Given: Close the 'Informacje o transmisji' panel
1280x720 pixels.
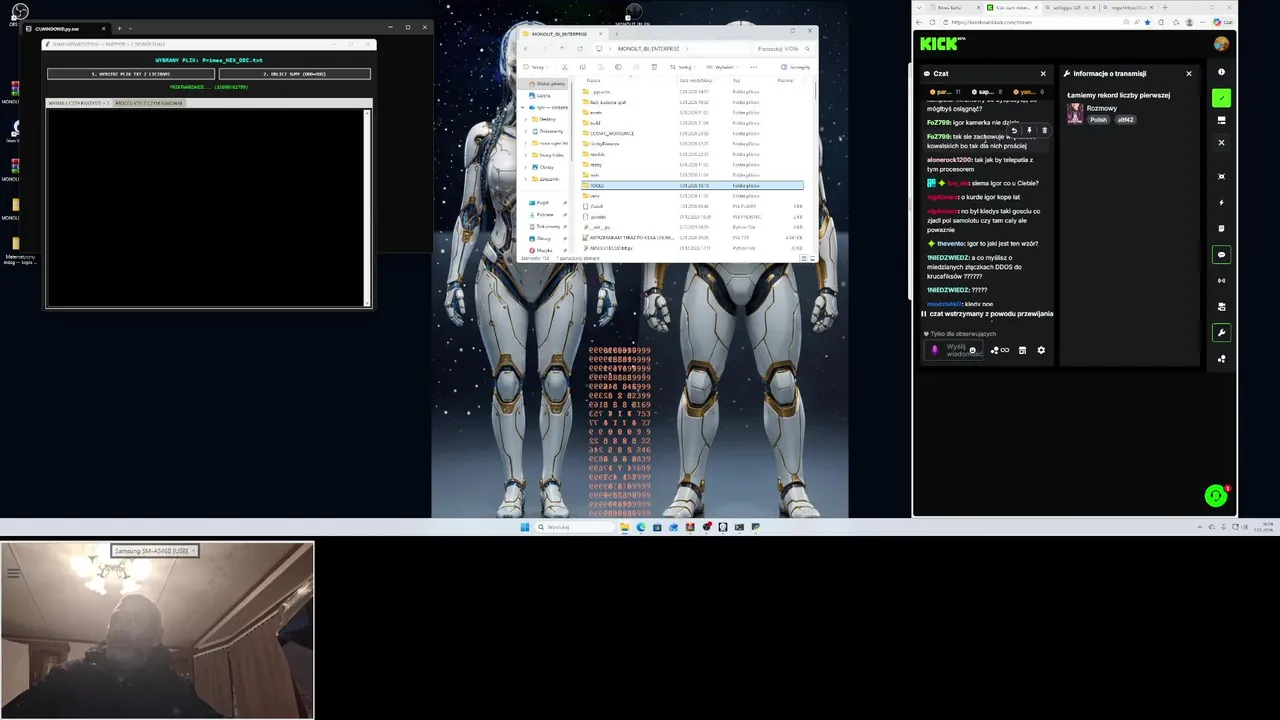Looking at the screenshot, I should click(1189, 73).
